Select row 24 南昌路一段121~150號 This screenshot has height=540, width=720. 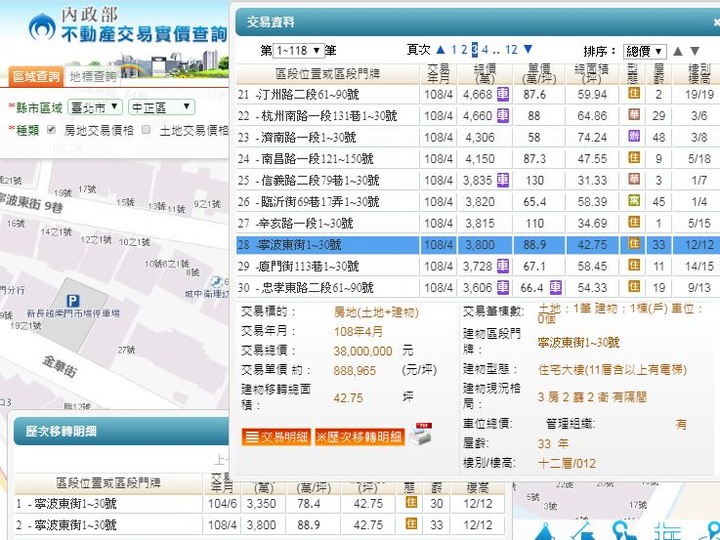pos(478,159)
